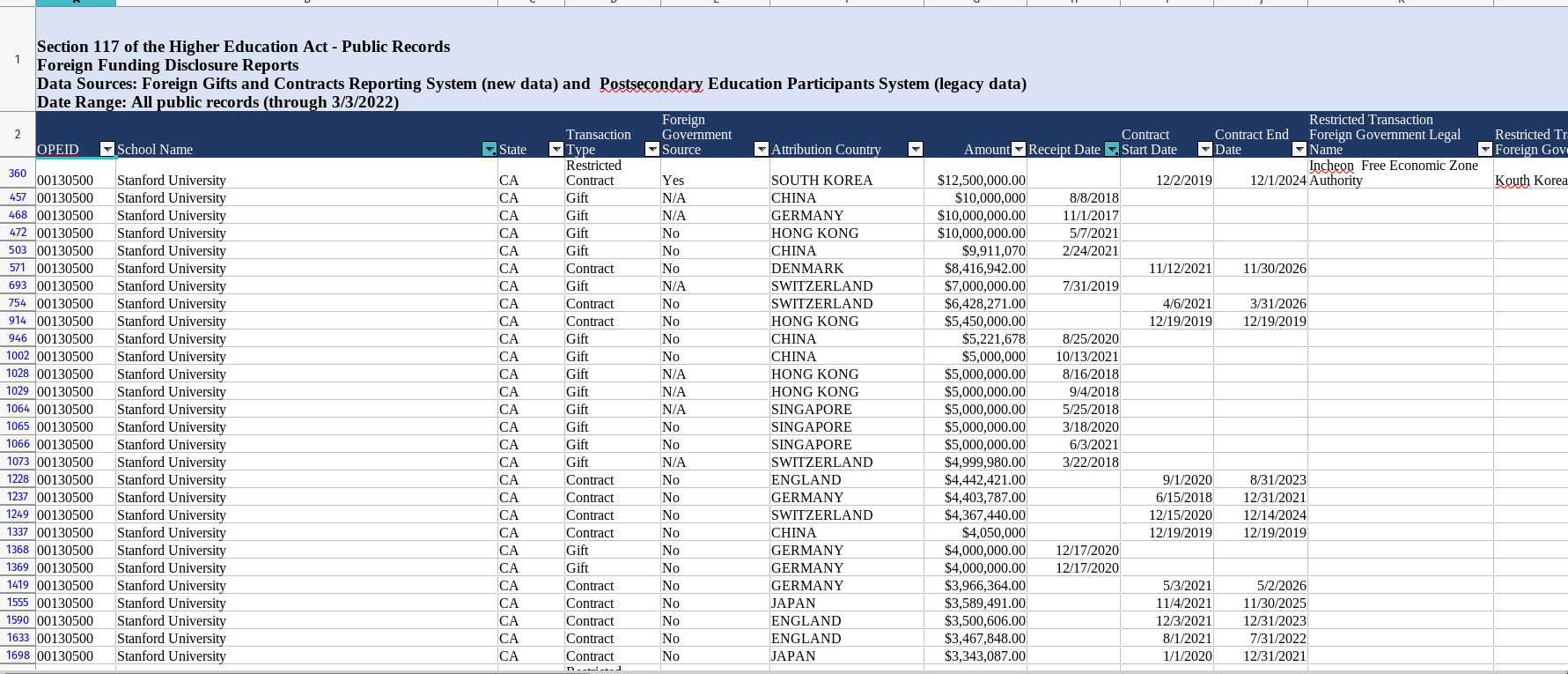Click the contract start date 12/15/2020
This screenshot has width=1568, height=674.
click(x=1167, y=515)
